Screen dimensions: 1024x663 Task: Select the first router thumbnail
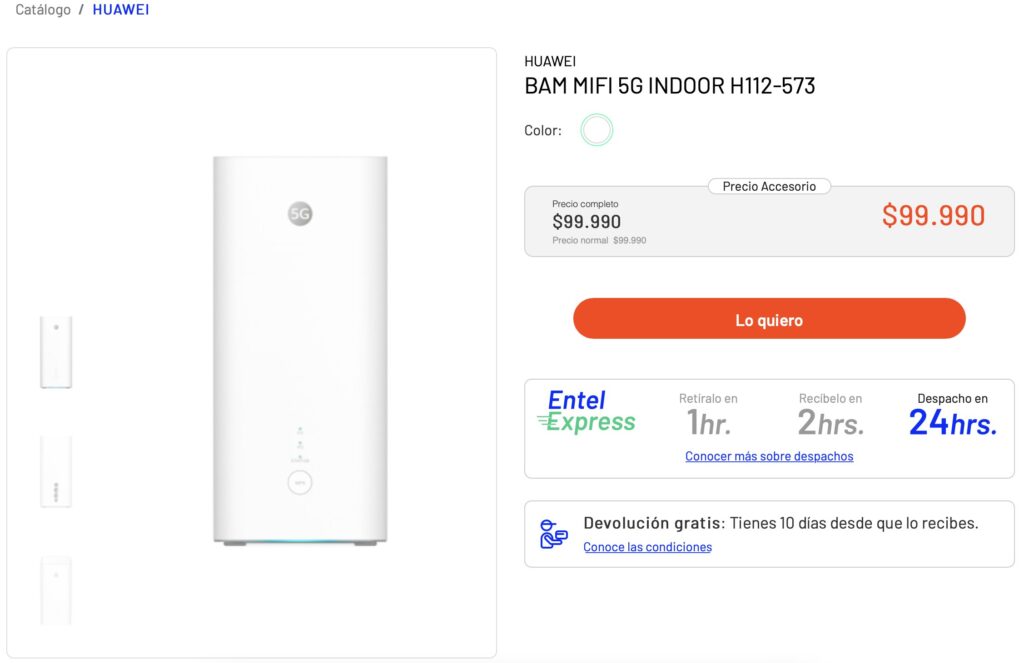click(56, 352)
